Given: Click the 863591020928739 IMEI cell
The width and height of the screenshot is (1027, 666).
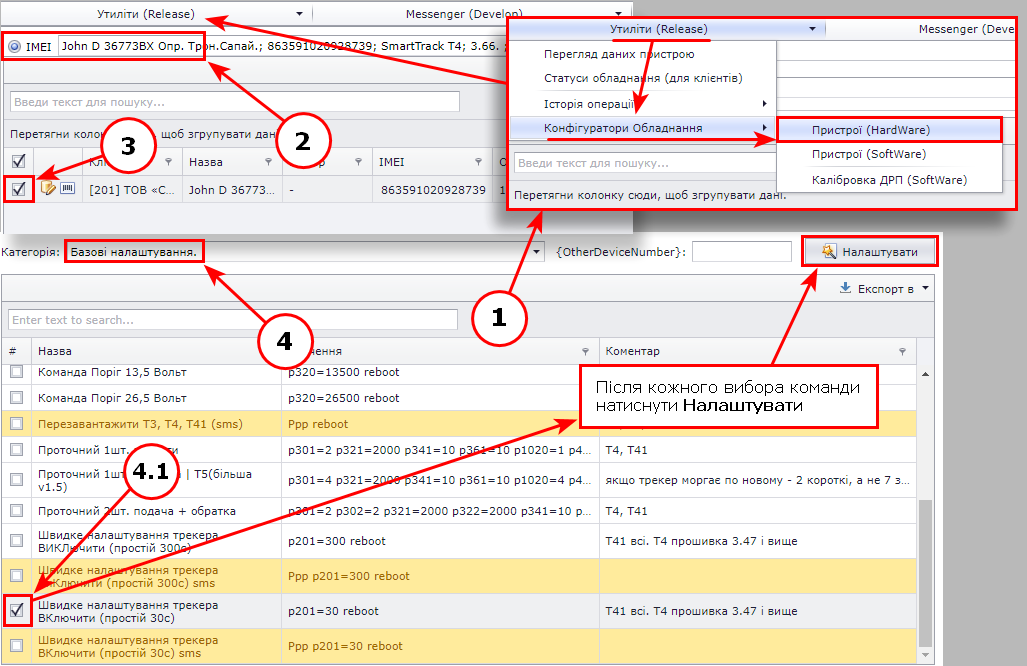Looking at the screenshot, I should click(x=433, y=189).
